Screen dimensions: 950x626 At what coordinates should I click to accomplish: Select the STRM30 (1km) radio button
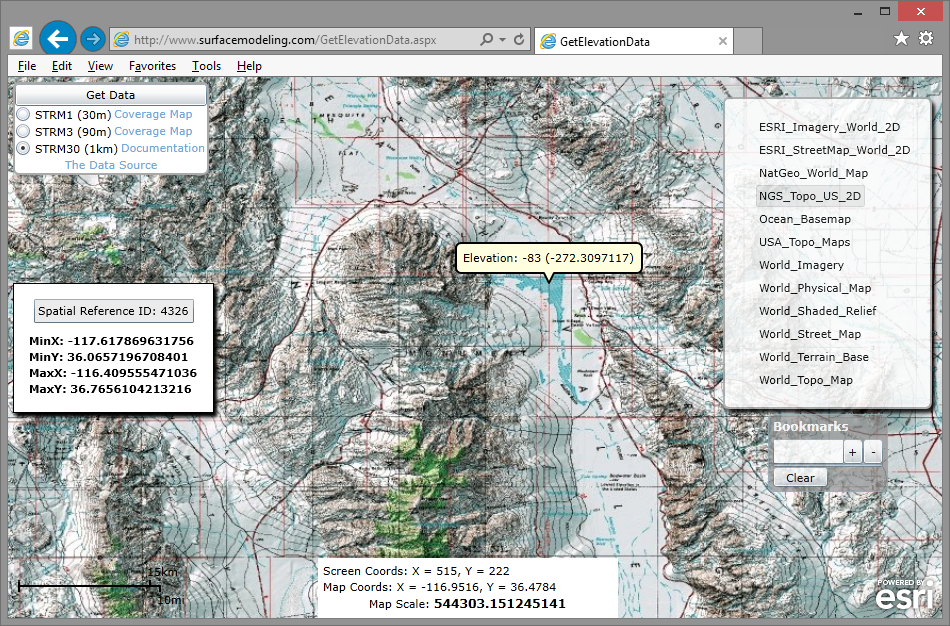click(24, 148)
